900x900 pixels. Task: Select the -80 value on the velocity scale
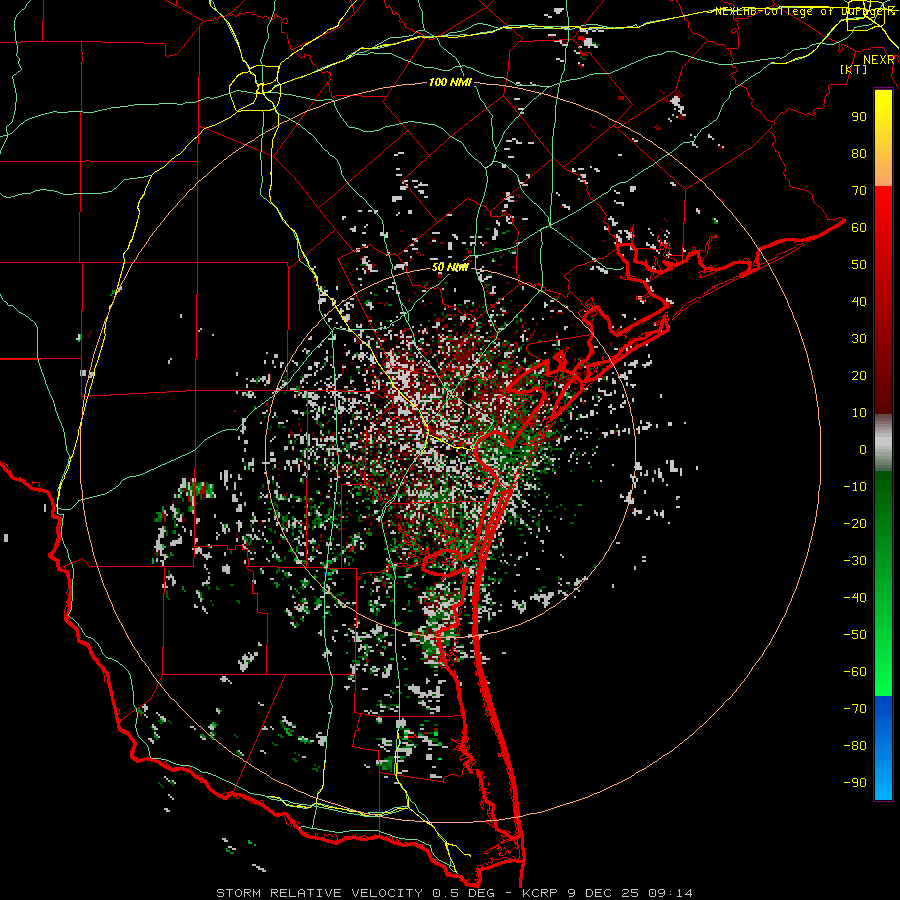[855, 746]
